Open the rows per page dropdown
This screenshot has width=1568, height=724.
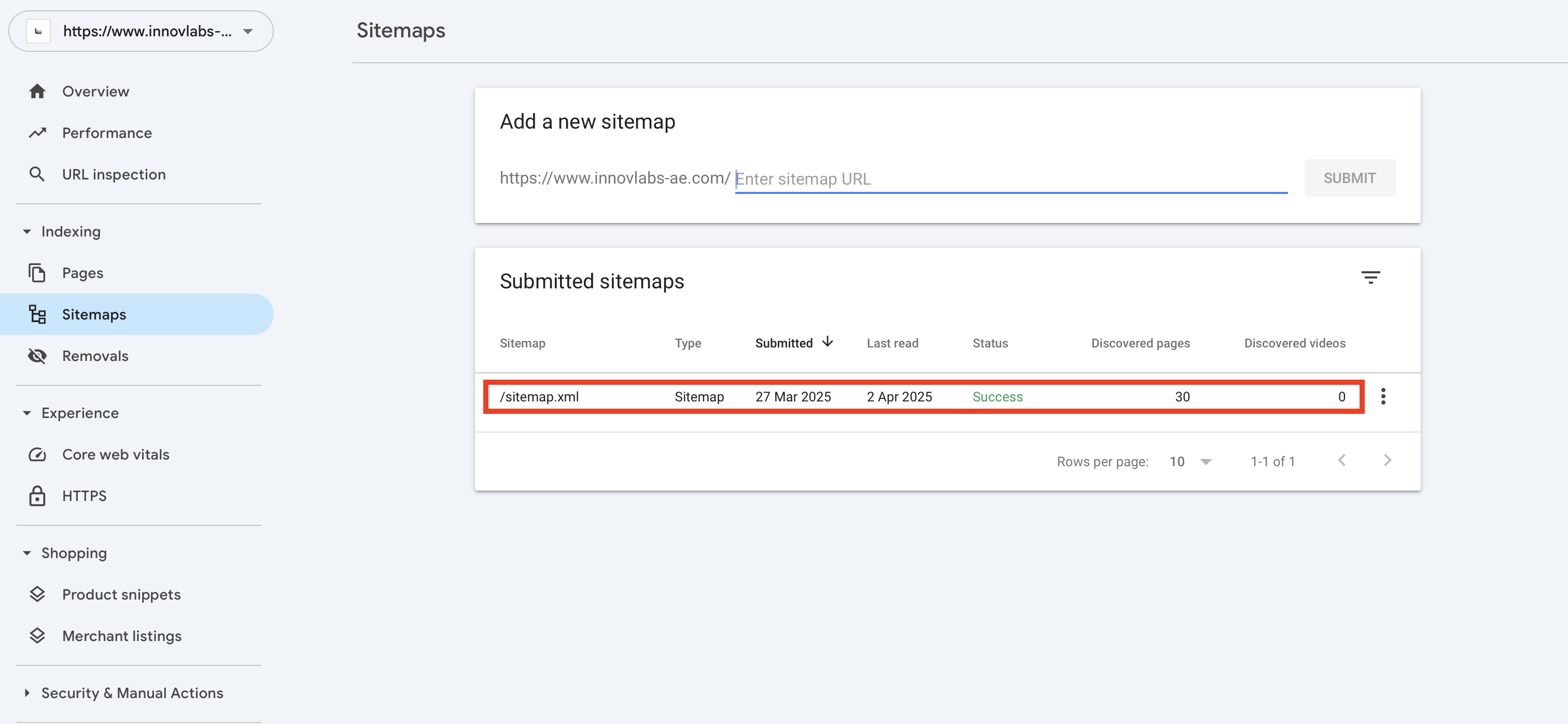click(x=1191, y=462)
